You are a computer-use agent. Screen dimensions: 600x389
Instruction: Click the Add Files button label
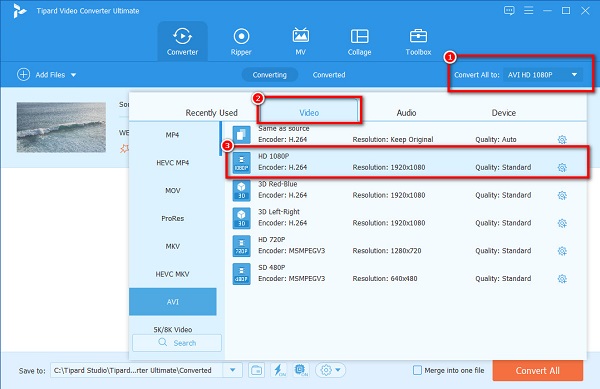(x=50, y=75)
